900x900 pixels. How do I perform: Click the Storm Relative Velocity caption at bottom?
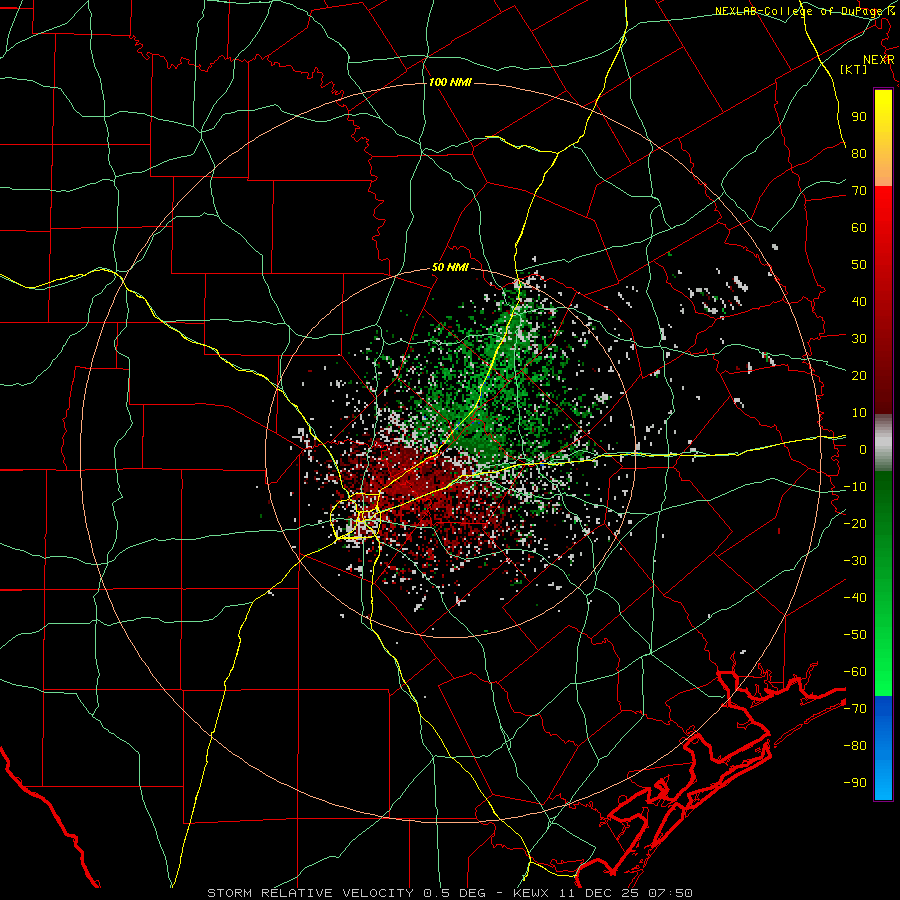pyautogui.click(x=450, y=893)
